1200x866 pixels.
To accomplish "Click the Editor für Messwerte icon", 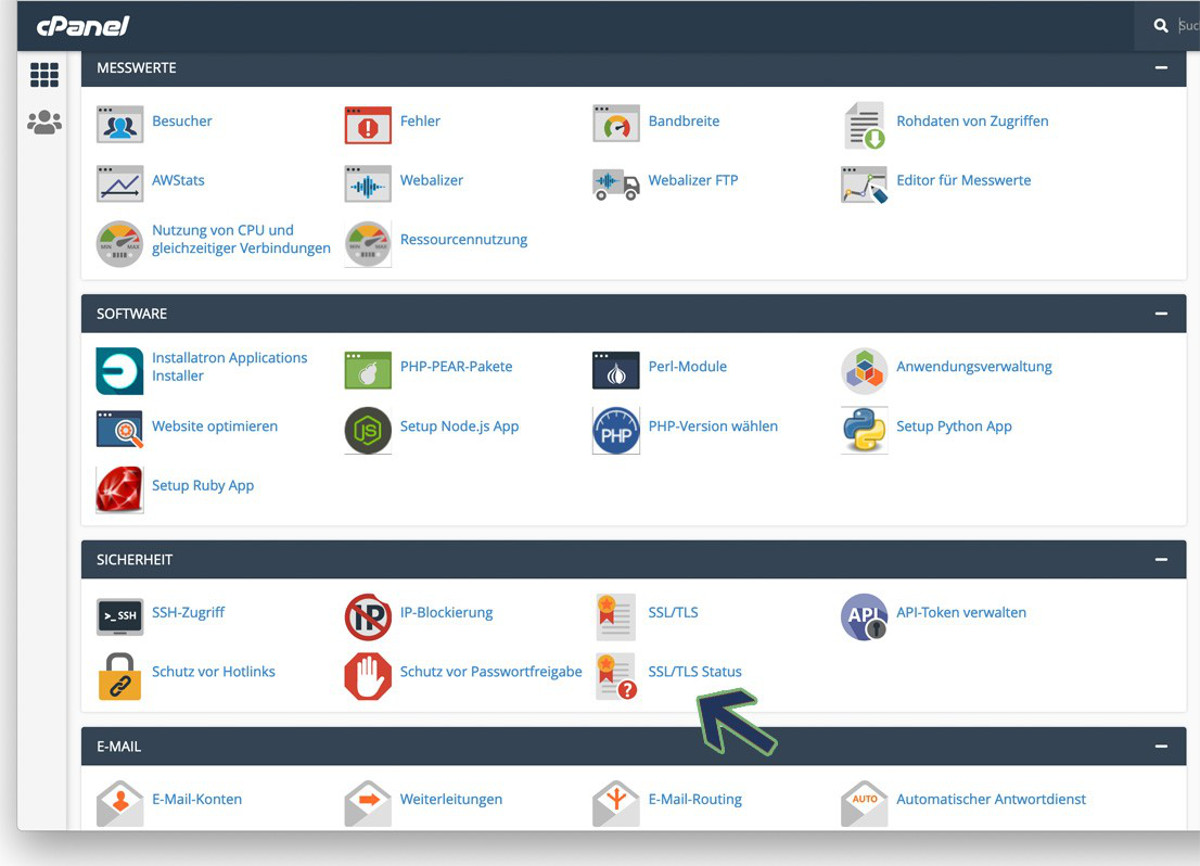I will click(864, 184).
